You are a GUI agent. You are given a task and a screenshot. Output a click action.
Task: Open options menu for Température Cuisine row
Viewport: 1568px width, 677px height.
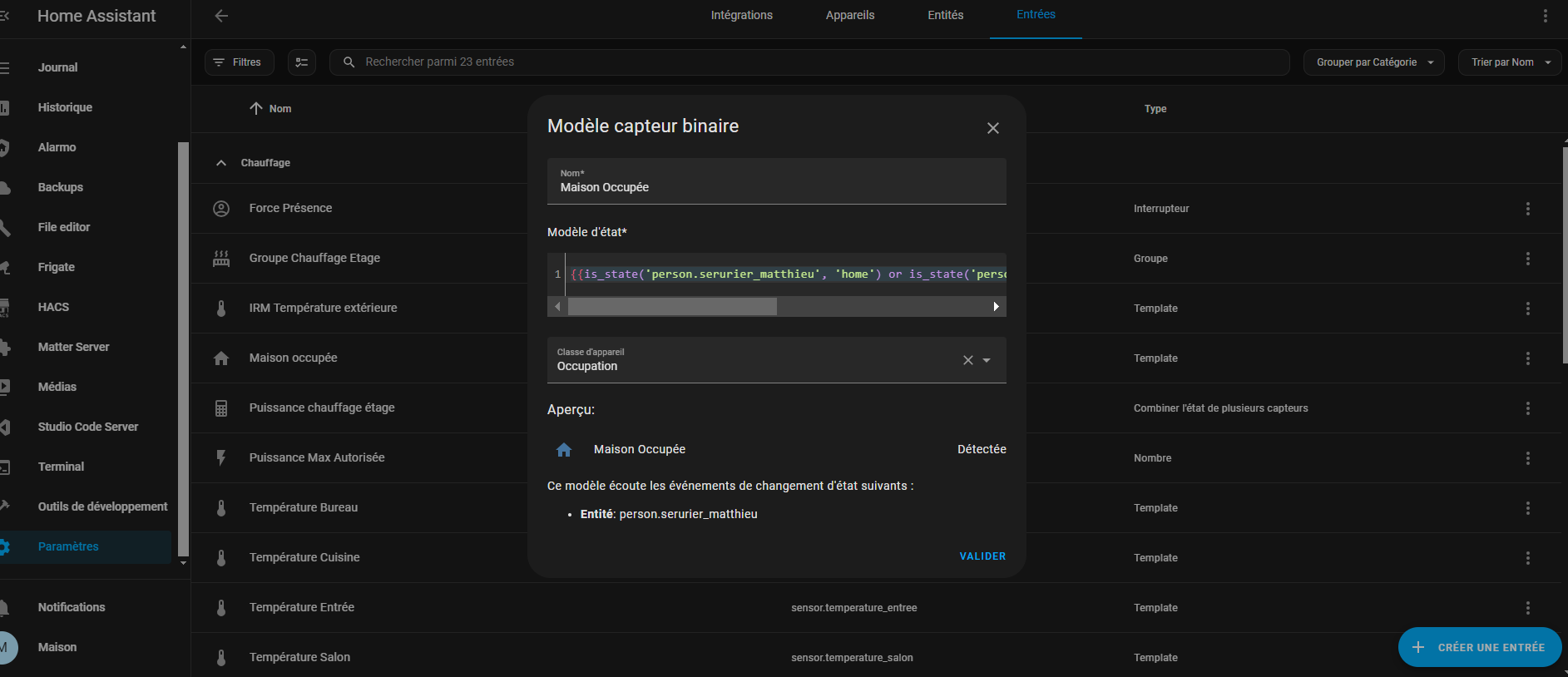click(1527, 558)
